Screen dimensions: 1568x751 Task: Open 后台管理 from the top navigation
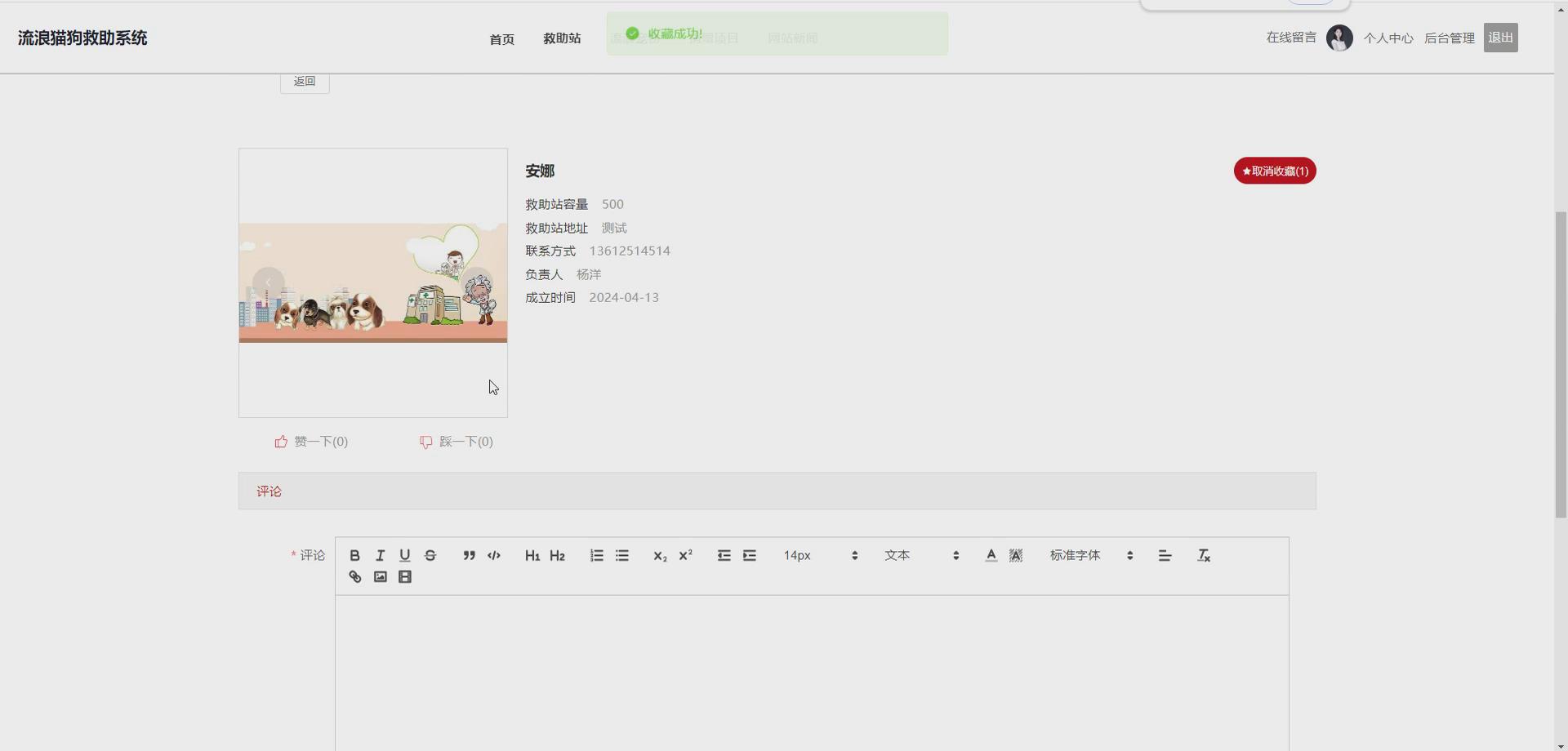(1449, 38)
